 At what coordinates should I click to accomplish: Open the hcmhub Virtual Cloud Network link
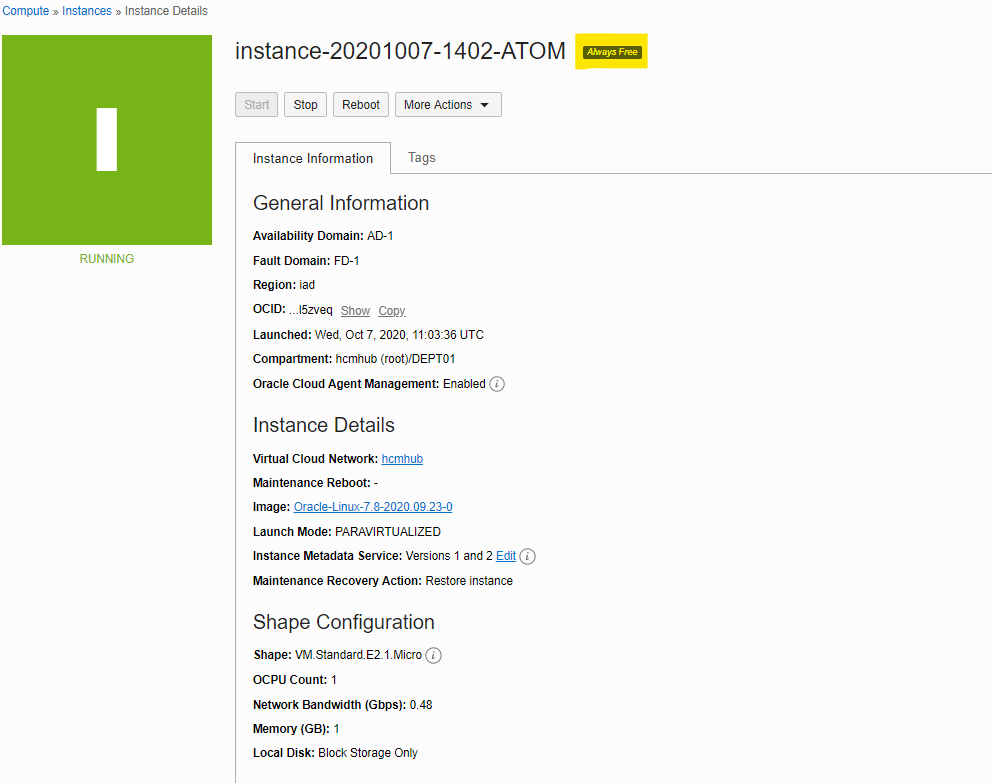(402, 459)
